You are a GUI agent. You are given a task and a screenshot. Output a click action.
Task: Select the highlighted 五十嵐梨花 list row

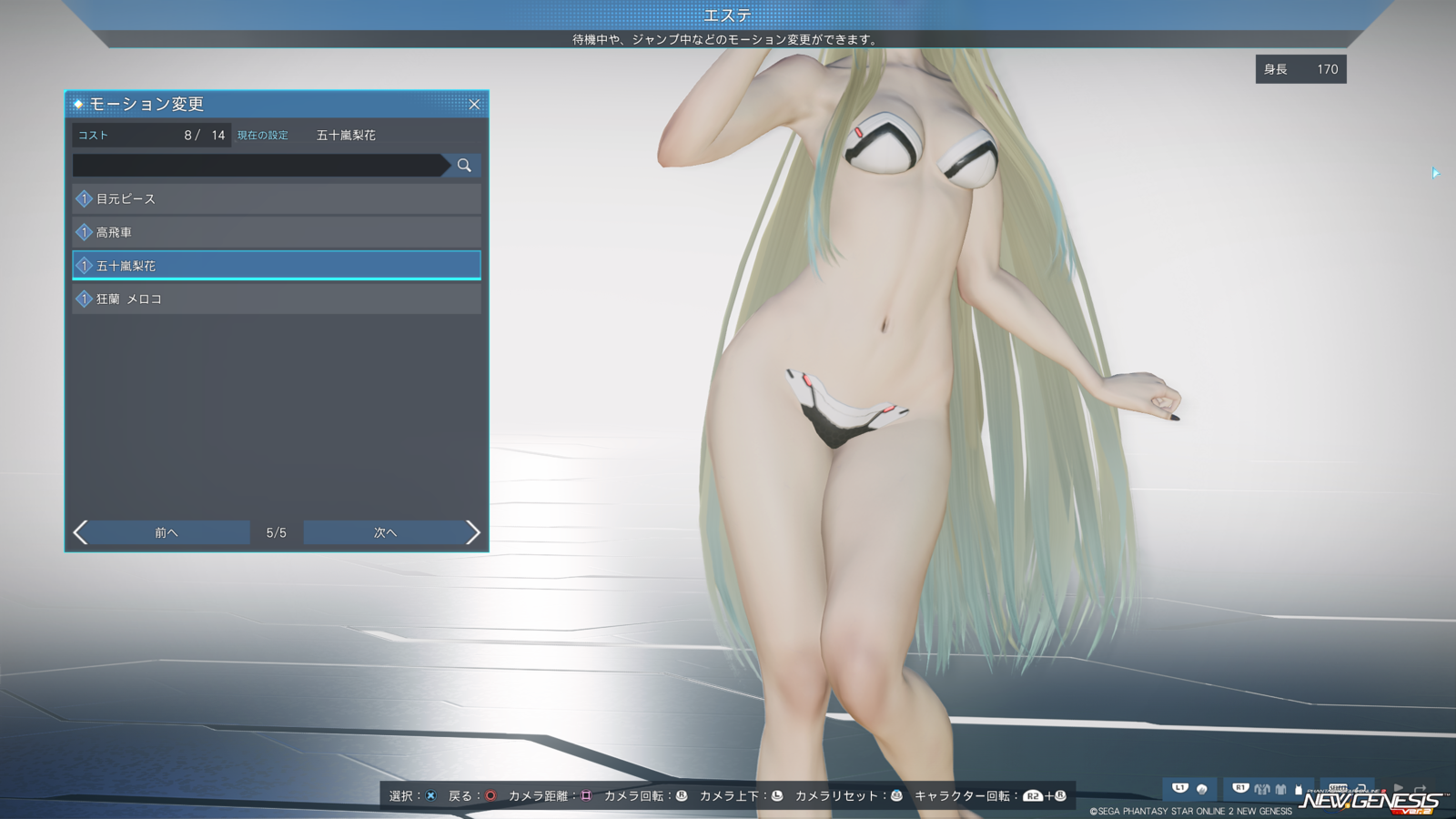click(277, 266)
